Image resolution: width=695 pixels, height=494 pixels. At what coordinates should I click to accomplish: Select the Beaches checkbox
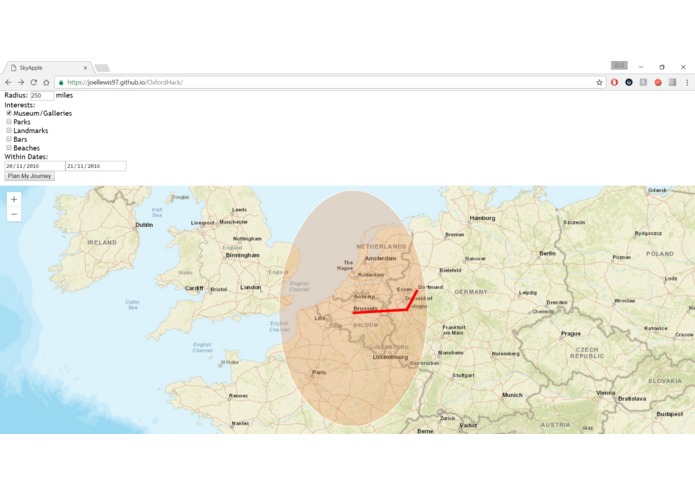(9, 148)
